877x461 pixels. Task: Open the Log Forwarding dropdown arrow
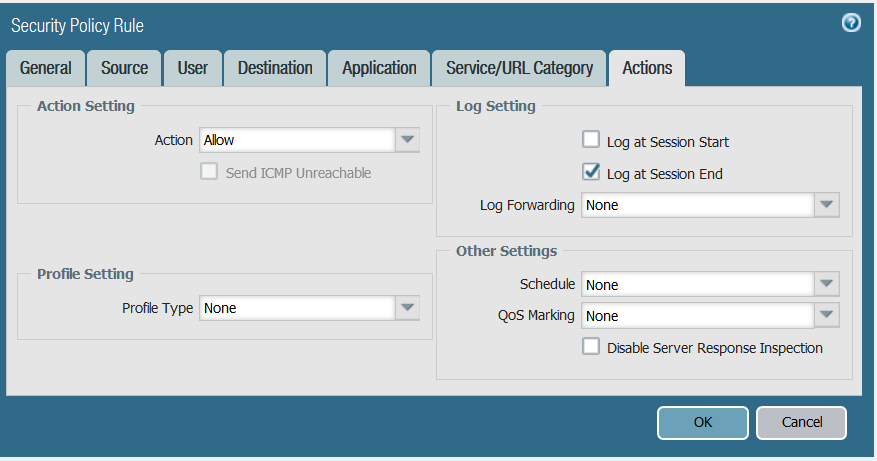(826, 205)
